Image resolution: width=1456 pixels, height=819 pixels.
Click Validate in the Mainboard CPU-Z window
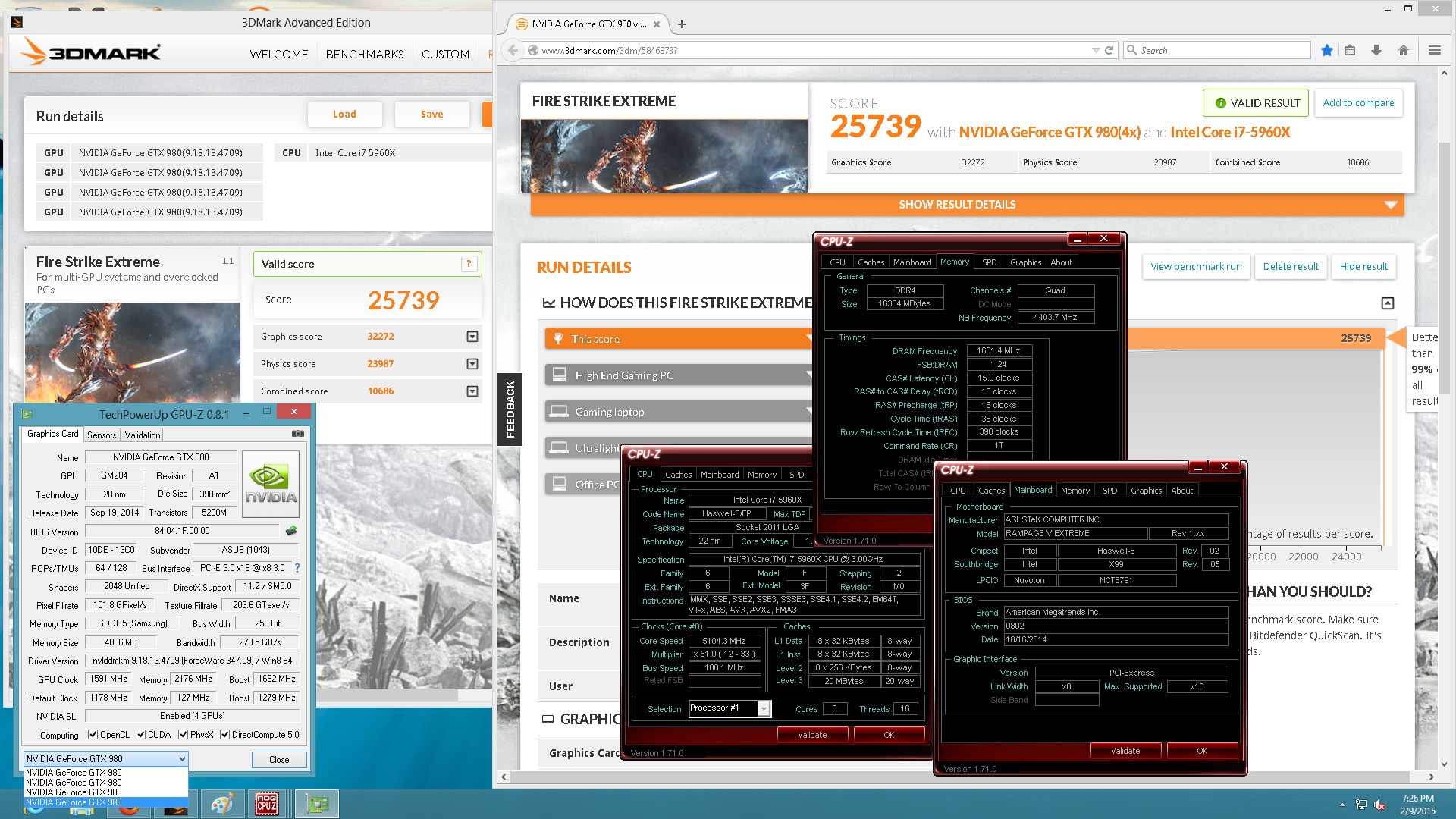coord(1125,751)
